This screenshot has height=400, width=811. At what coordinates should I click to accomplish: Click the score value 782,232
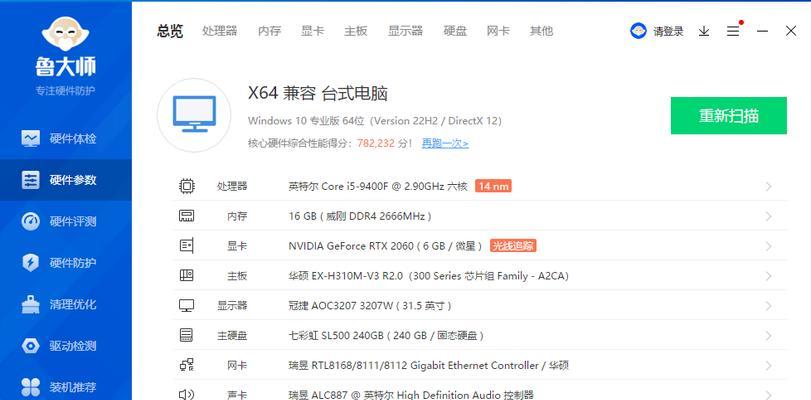pyautogui.click(x=376, y=143)
